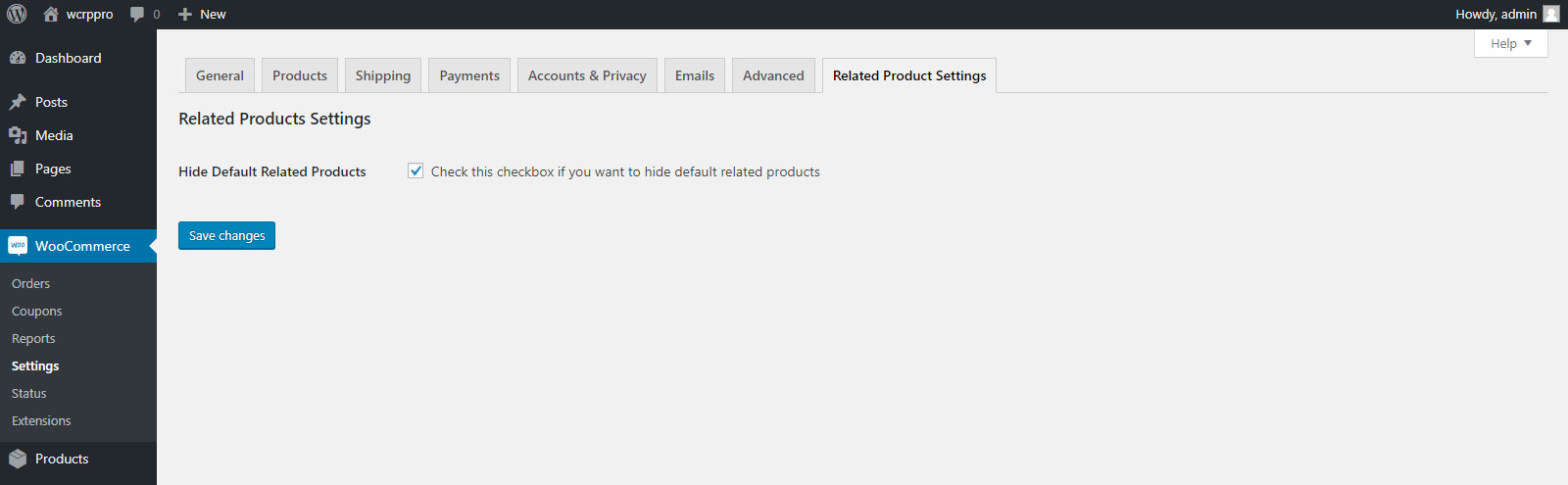Click the Pages icon in sidebar

pos(18,169)
